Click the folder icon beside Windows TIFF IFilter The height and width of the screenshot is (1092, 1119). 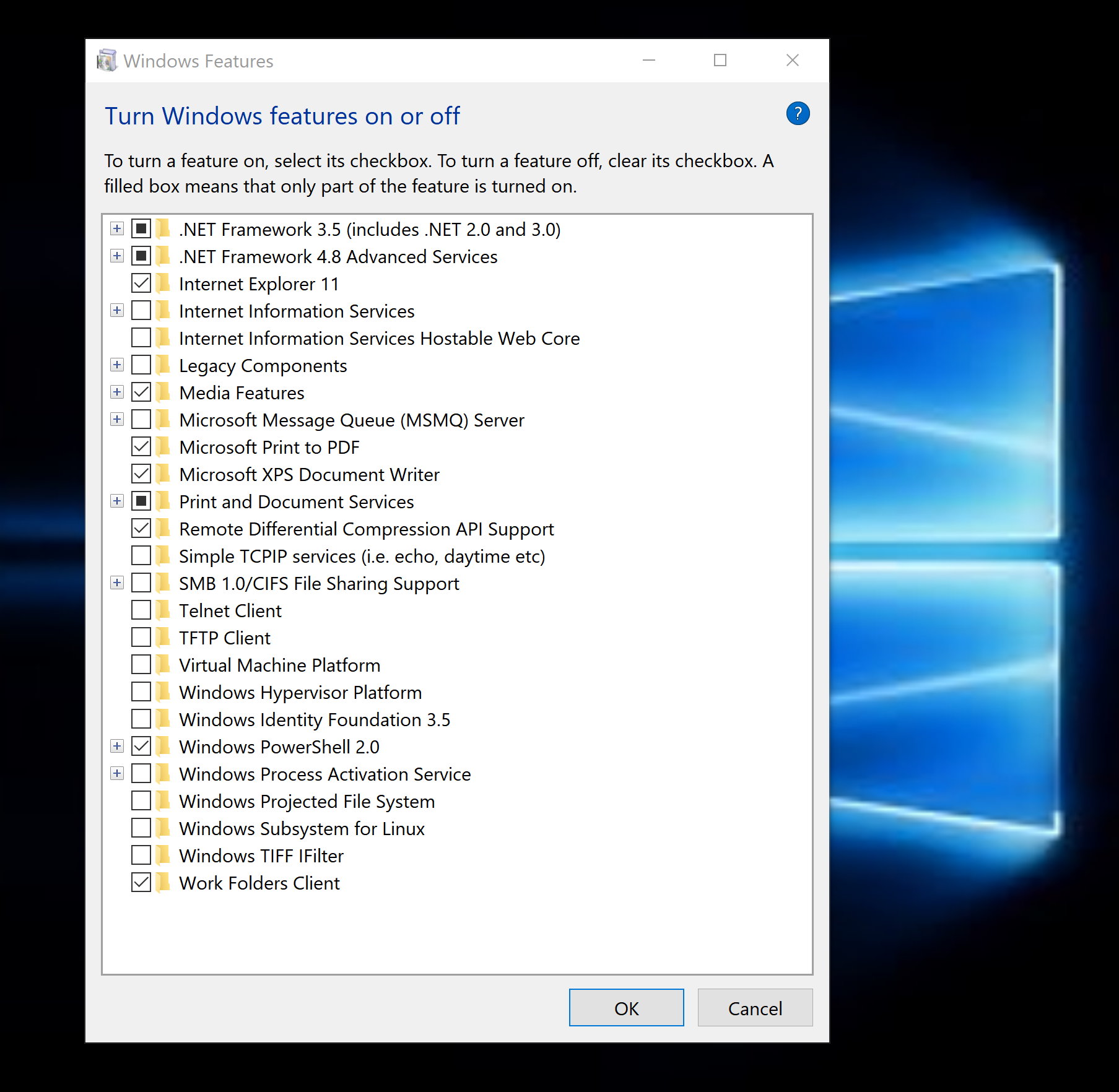(163, 856)
